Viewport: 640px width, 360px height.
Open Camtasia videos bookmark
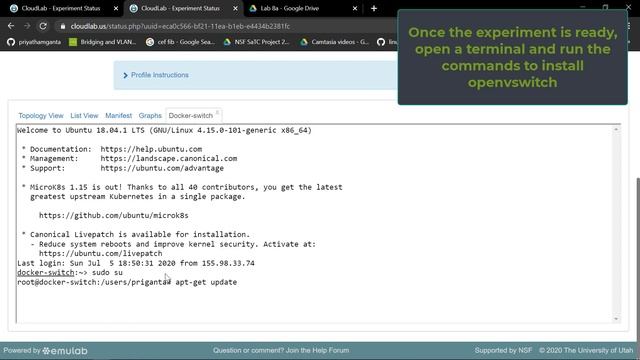[x=334, y=42]
